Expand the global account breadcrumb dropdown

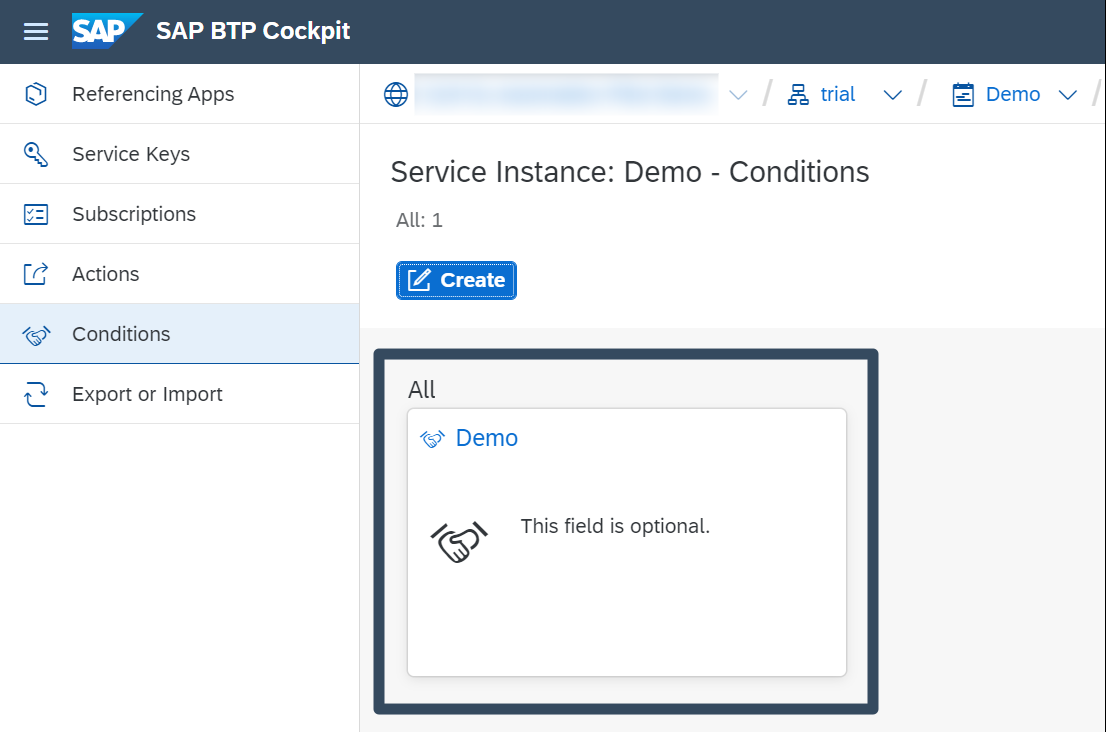(x=738, y=95)
